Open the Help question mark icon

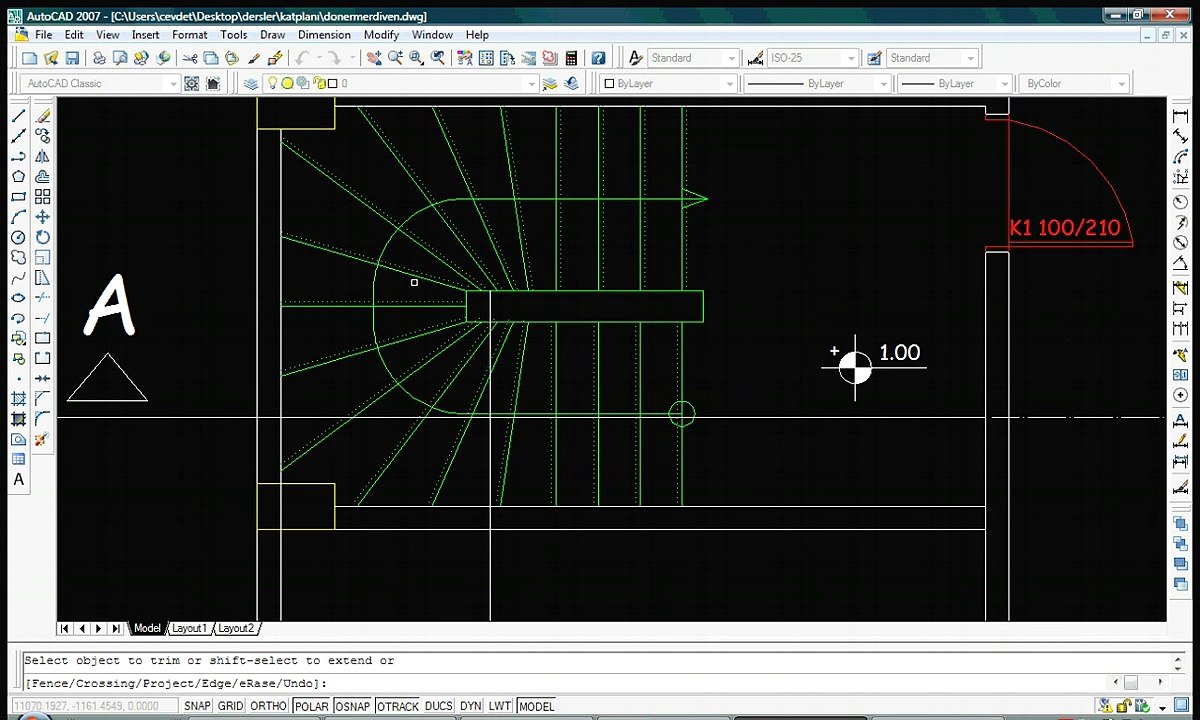point(598,58)
